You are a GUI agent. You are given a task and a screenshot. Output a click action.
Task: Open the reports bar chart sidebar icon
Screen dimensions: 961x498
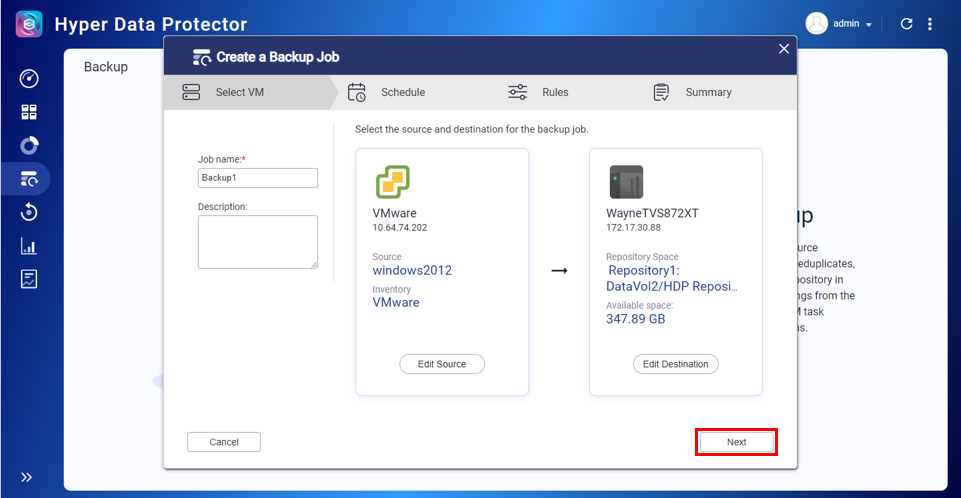(x=29, y=246)
